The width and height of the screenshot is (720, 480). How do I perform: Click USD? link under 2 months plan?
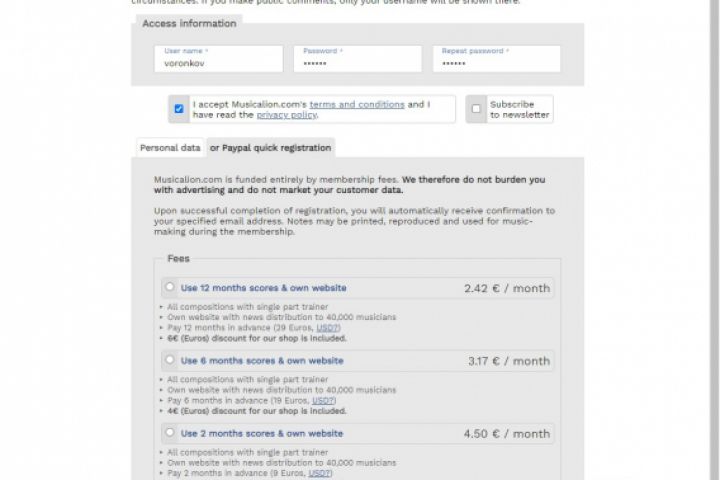coord(319,473)
